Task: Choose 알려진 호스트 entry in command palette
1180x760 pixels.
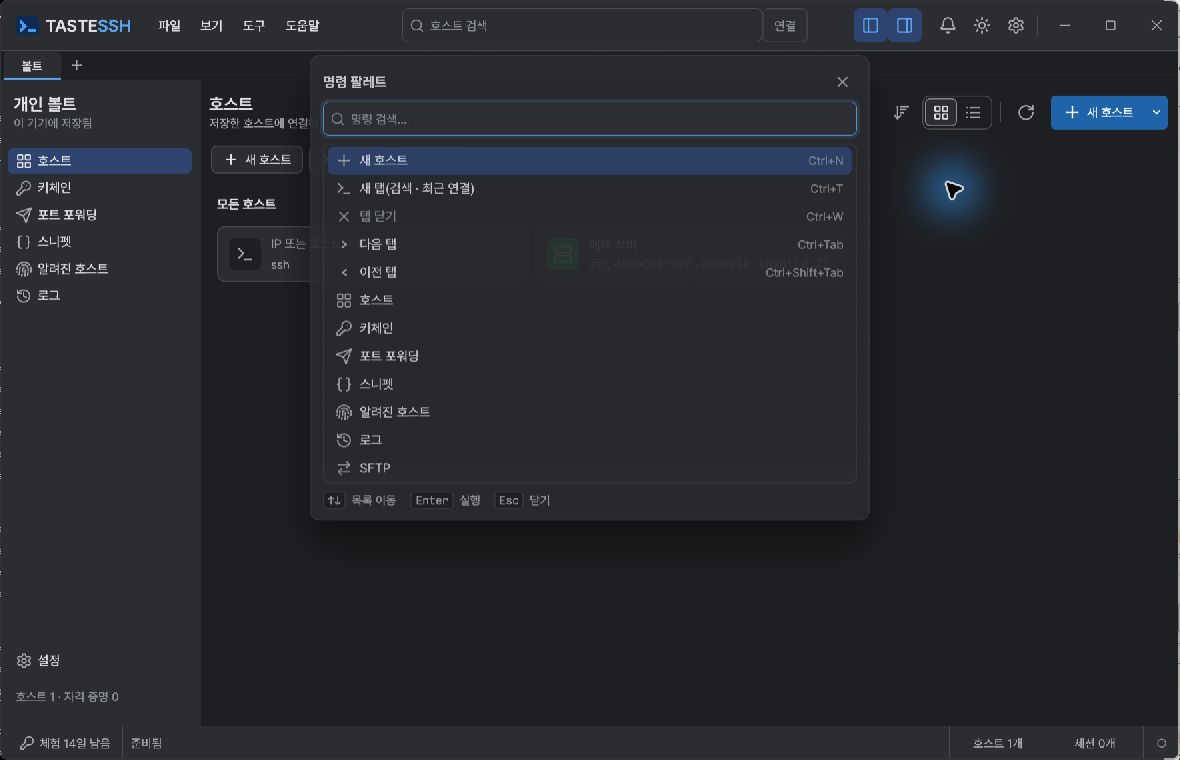Action: pyautogui.click(x=589, y=412)
